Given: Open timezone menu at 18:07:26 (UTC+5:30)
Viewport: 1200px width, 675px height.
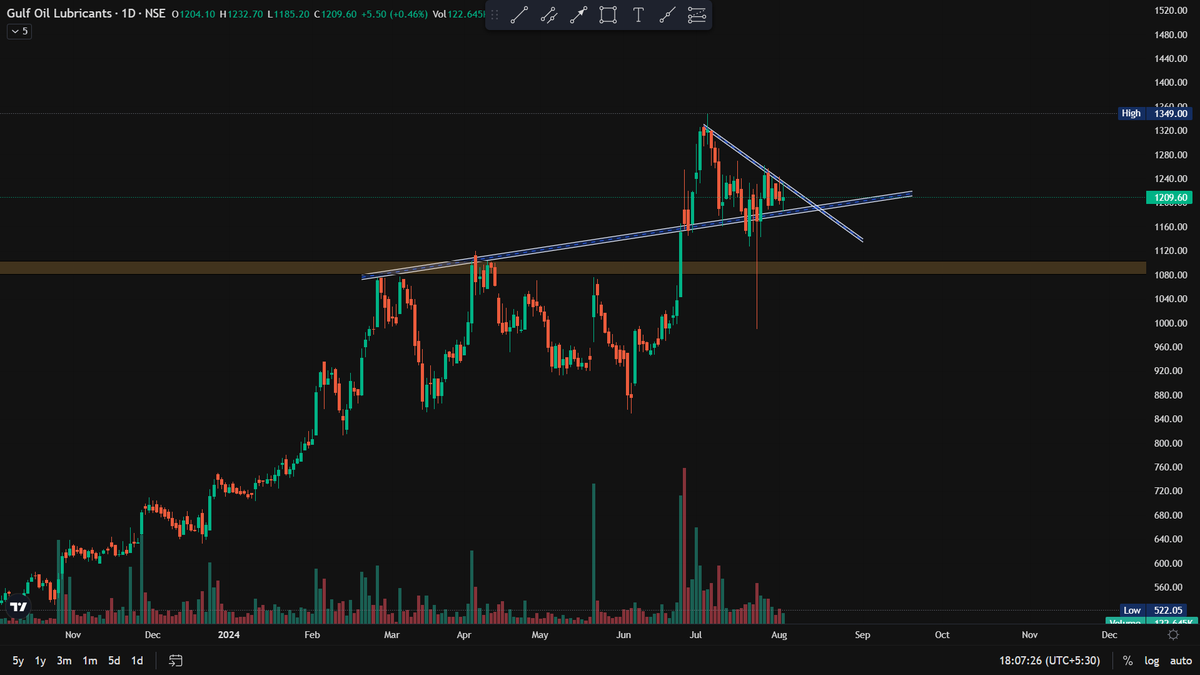Looking at the screenshot, I should click(1049, 661).
